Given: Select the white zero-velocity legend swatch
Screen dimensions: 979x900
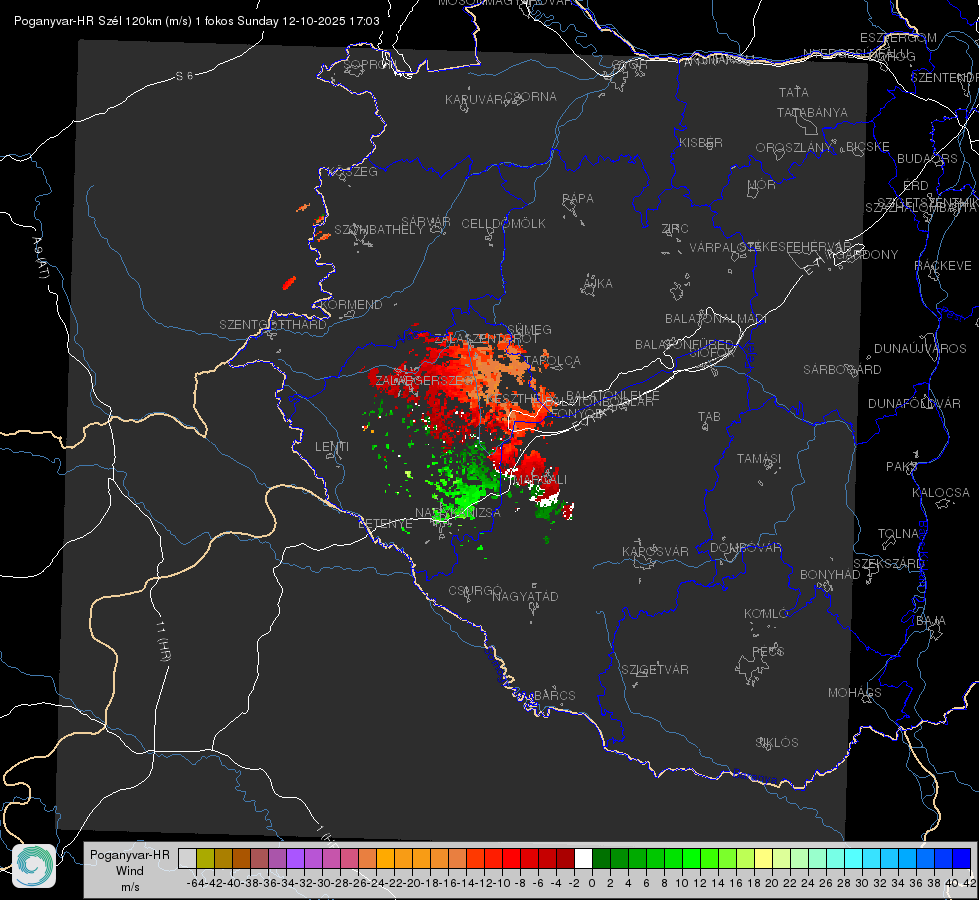Looking at the screenshot, I should (583, 859).
